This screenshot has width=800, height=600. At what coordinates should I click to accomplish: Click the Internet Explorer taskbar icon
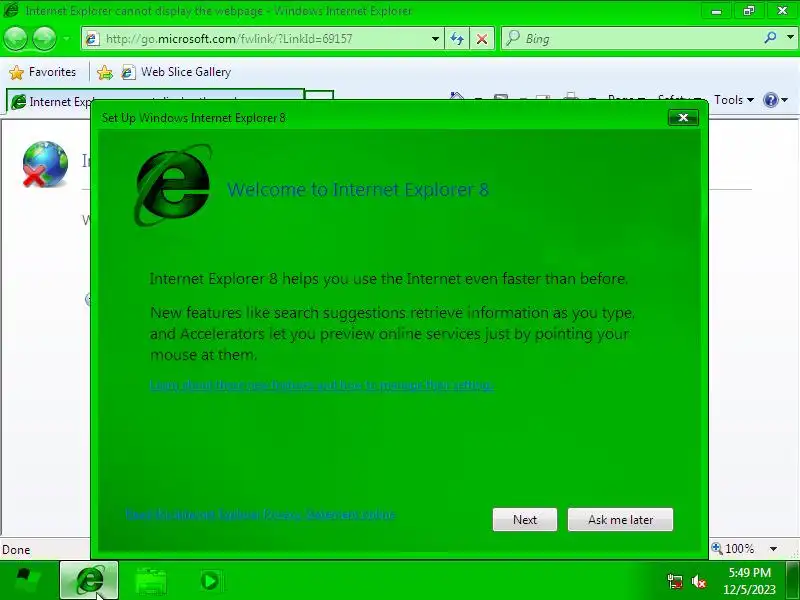89,580
